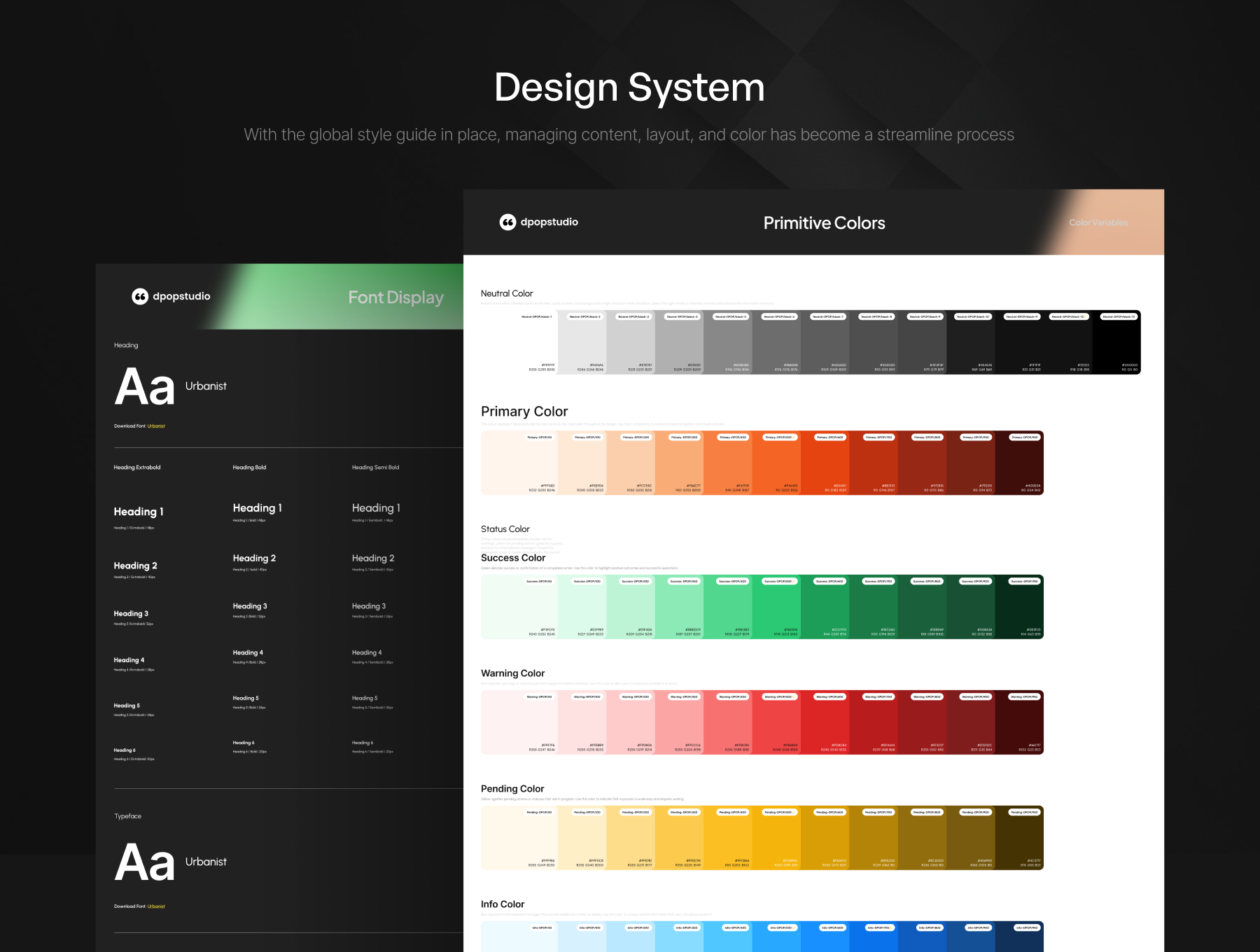Click the Bold Heading 5 sample
The width and height of the screenshot is (1260, 952).
coord(246,698)
